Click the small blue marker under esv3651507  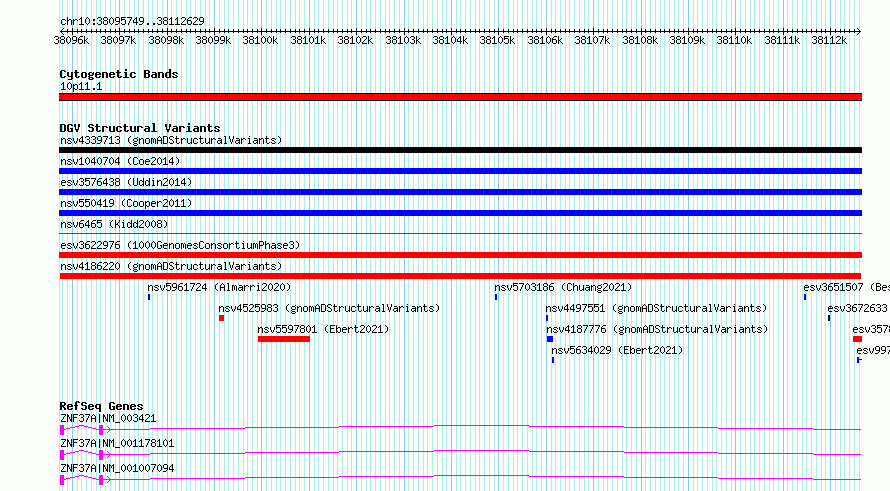point(805,297)
